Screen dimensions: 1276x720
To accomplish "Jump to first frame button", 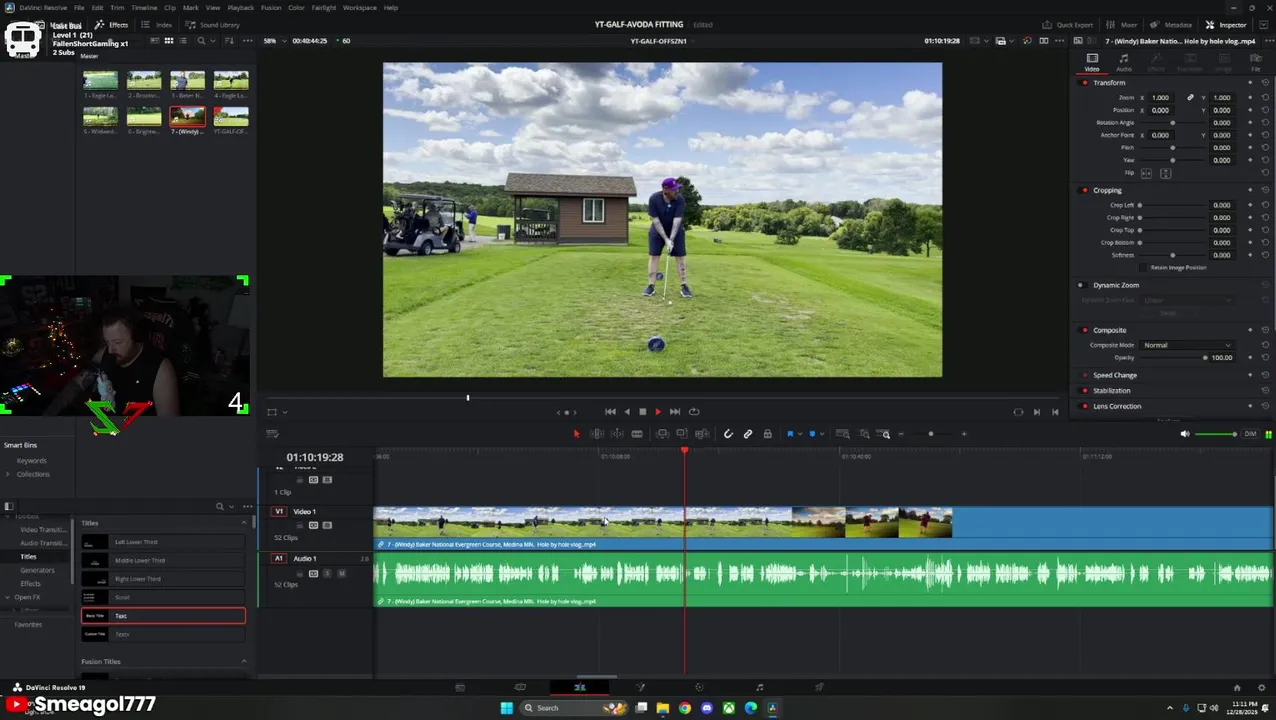I will tap(610, 412).
